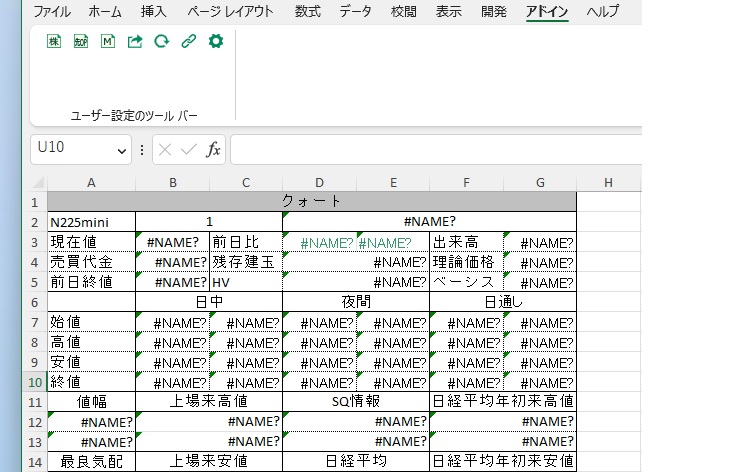Expand the Name Box dropdown arrow
Image resolution: width=734 pixels, height=472 pixels.
[x=122, y=150]
